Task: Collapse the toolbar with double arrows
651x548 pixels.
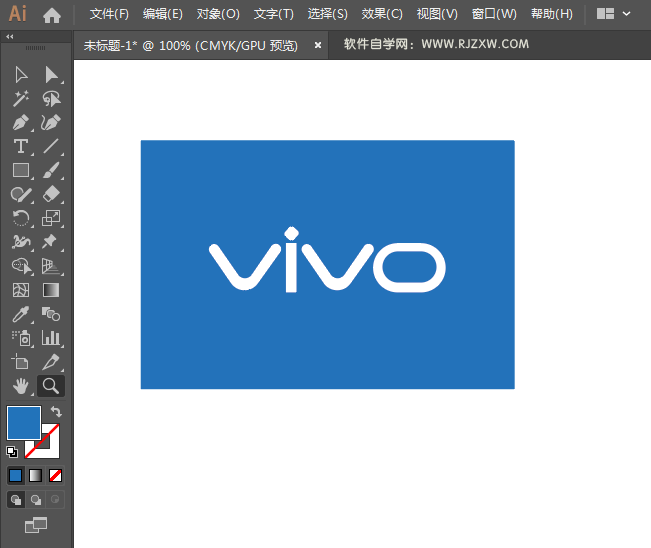Action: [x=10, y=37]
